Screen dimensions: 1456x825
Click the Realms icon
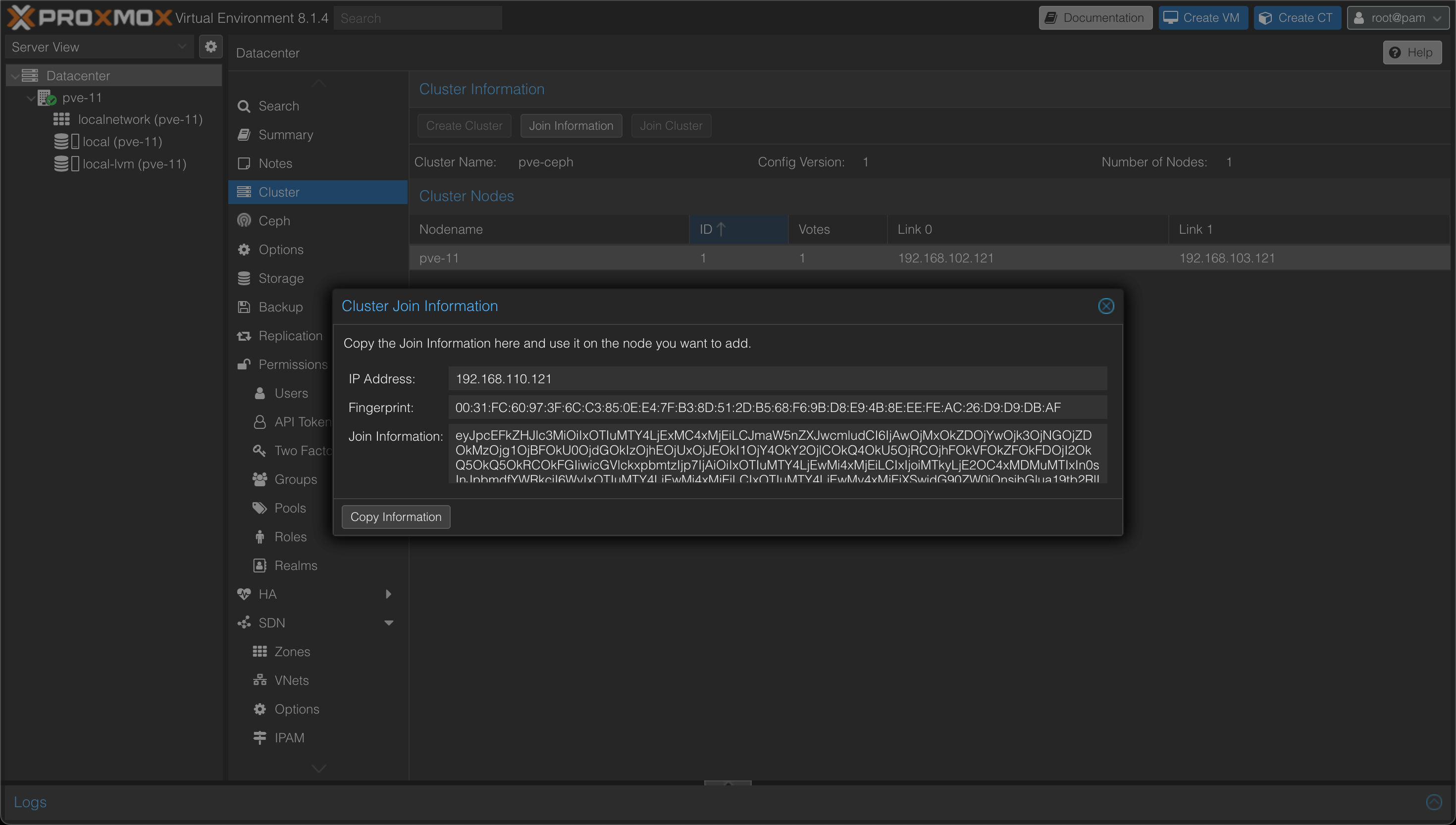coord(260,566)
